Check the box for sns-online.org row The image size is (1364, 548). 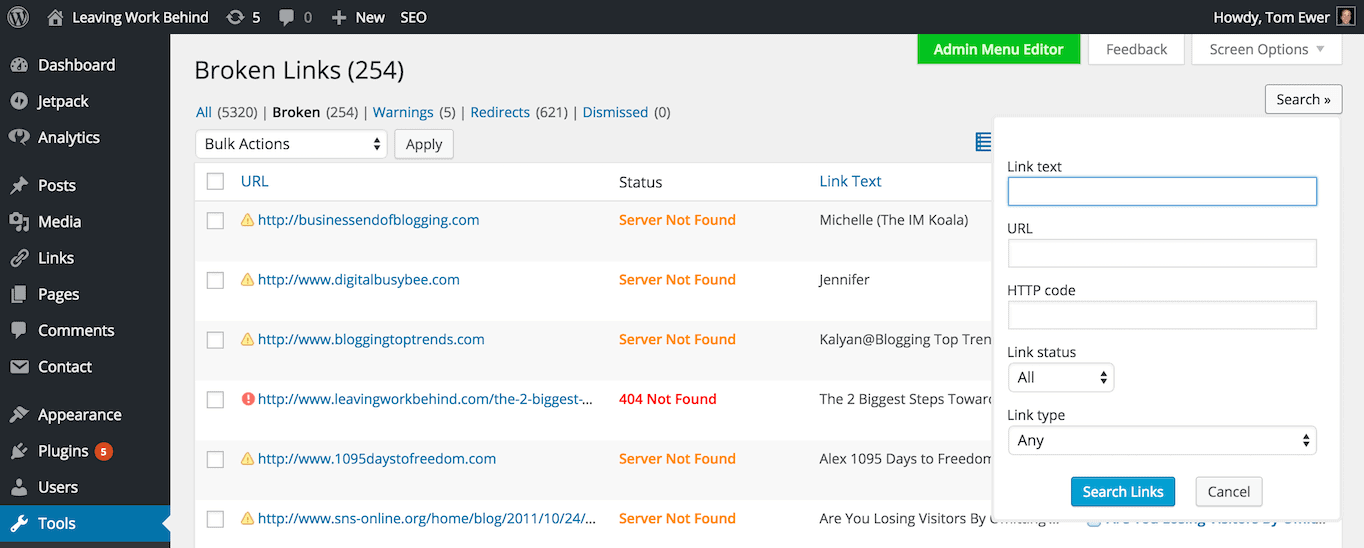pyautogui.click(x=215, y=519)
